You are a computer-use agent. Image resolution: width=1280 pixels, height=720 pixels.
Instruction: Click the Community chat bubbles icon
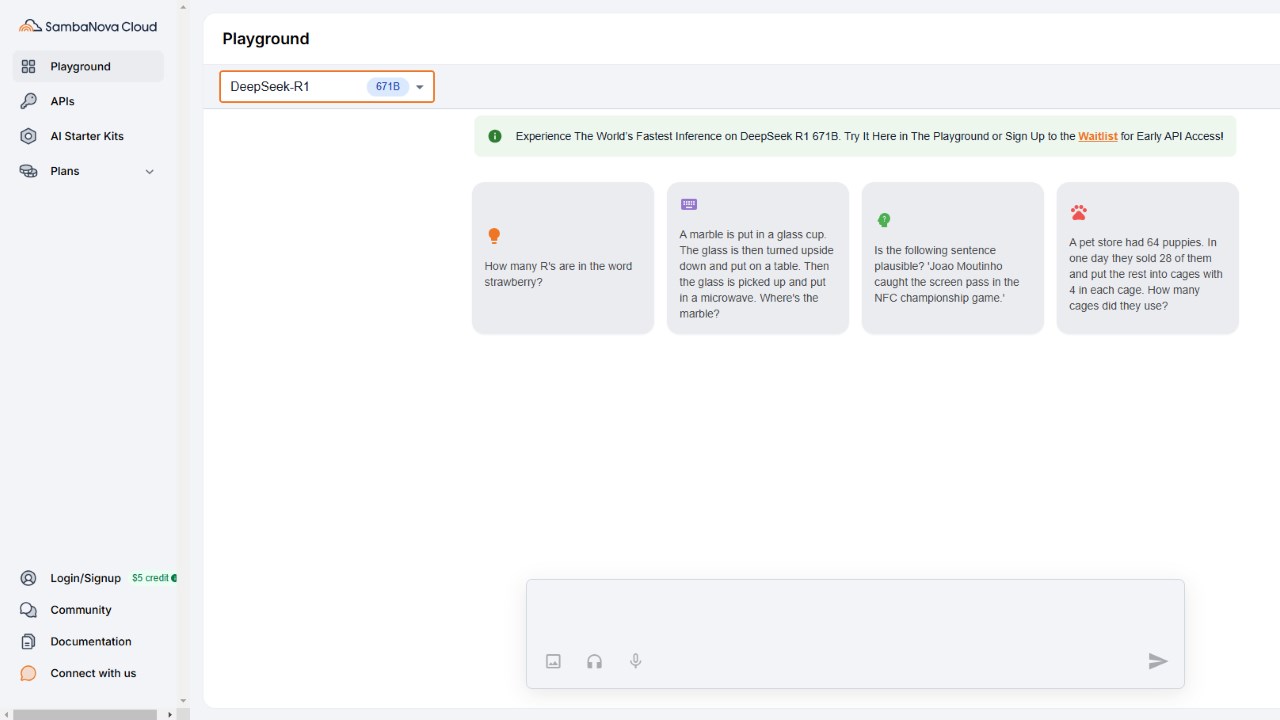tap(29, 610)
